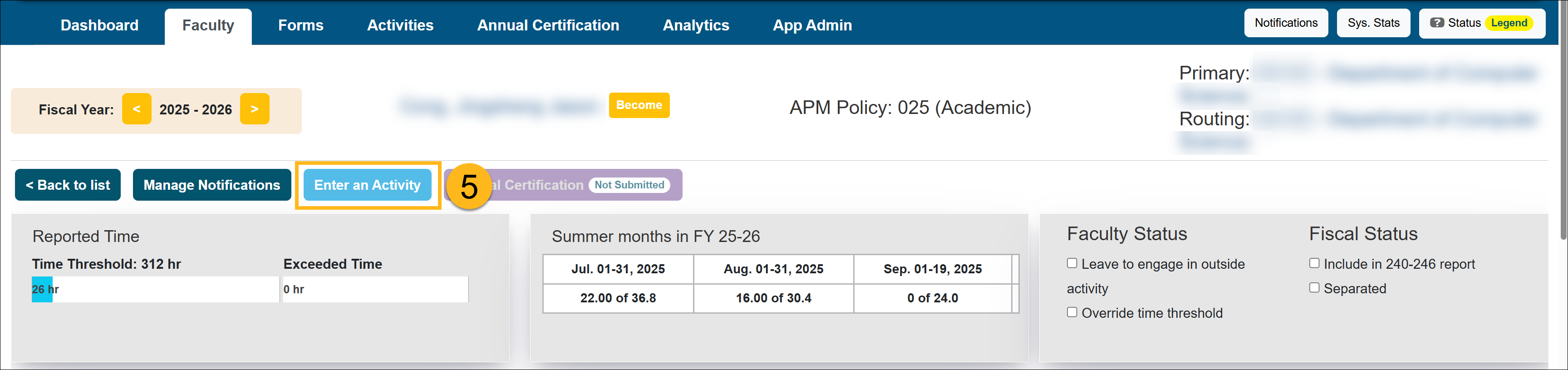Go to previous fiscal year arrow
The image size is (1568, 370).
tap(136, 109)
